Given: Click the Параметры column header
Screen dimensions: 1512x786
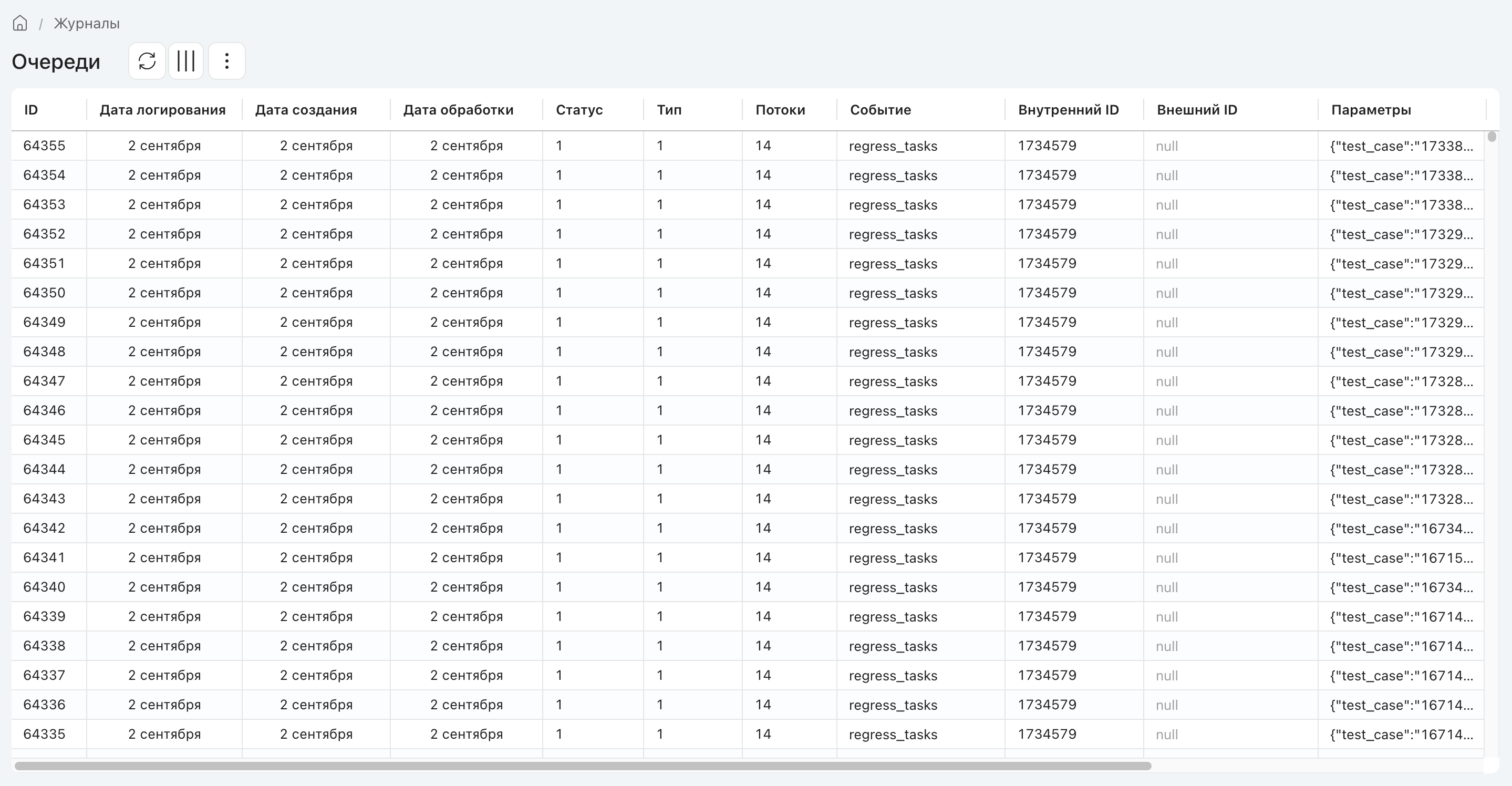Looking at the screenshot, I should (1371, 110).
